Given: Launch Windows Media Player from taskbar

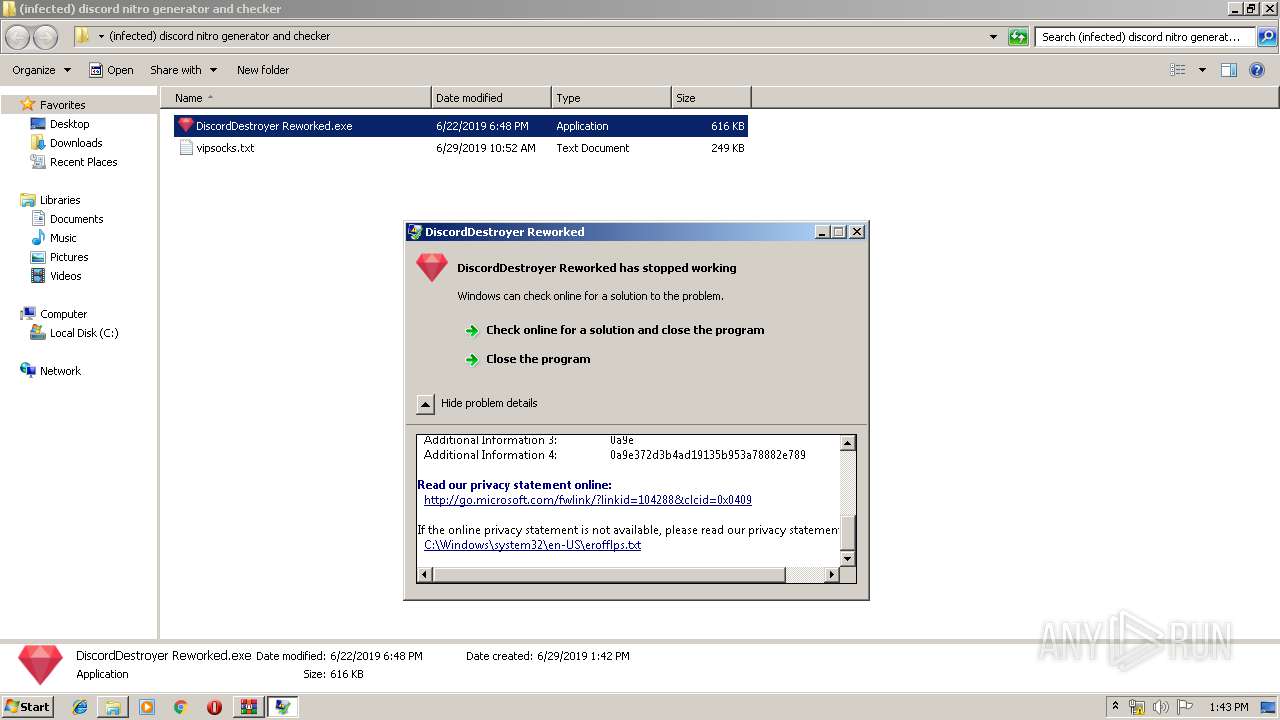Looking at the screenshot, I should tap(147, 707).
